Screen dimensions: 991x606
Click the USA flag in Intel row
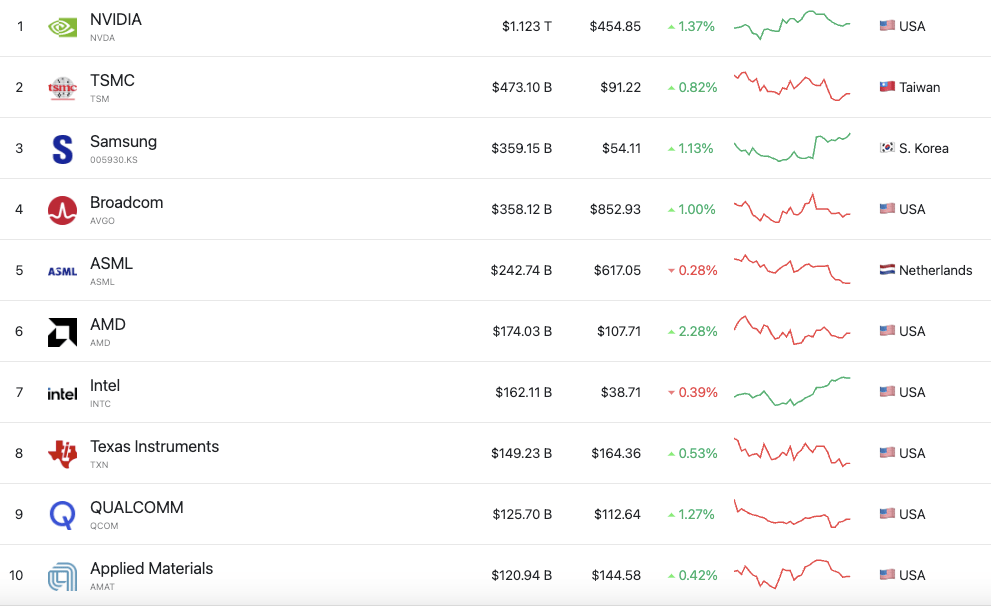tap(887, 392)
